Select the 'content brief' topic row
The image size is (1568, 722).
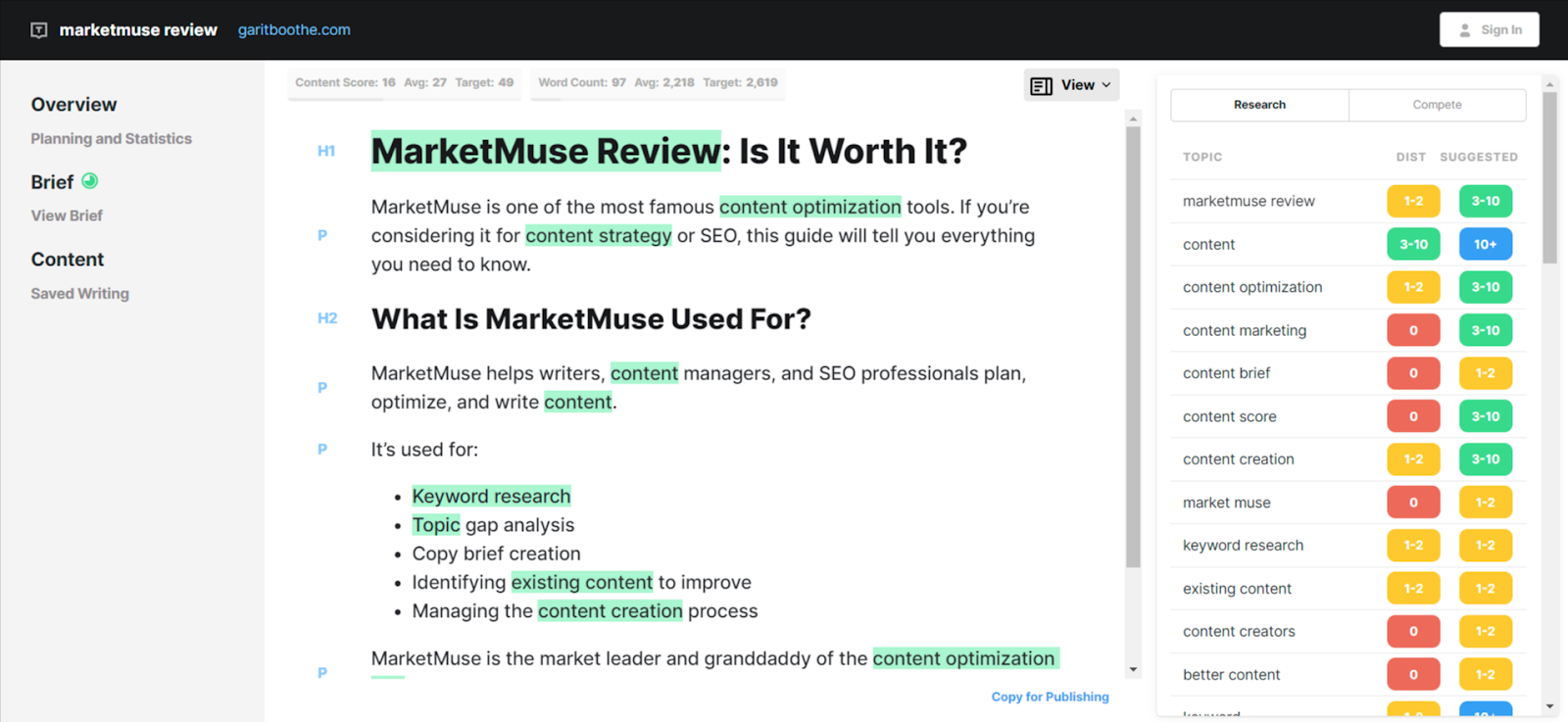pyautogui.click(x=1348, y=373)
